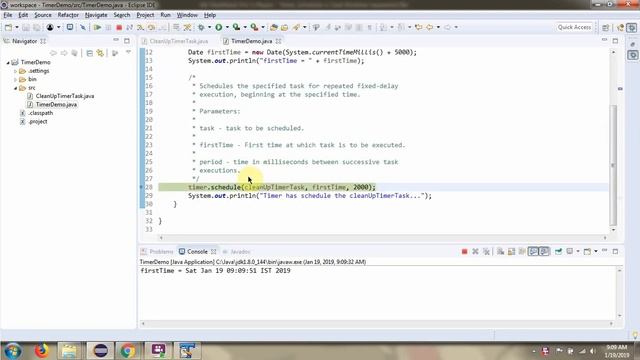Image resolution: width=640 pixels, height=360 pixels.
Task: Open the Navigate menu
Action: [96, 15]
